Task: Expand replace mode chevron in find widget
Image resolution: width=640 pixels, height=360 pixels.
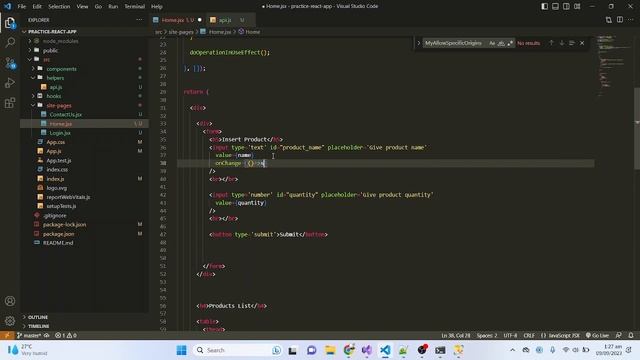Action: [418, 43]
